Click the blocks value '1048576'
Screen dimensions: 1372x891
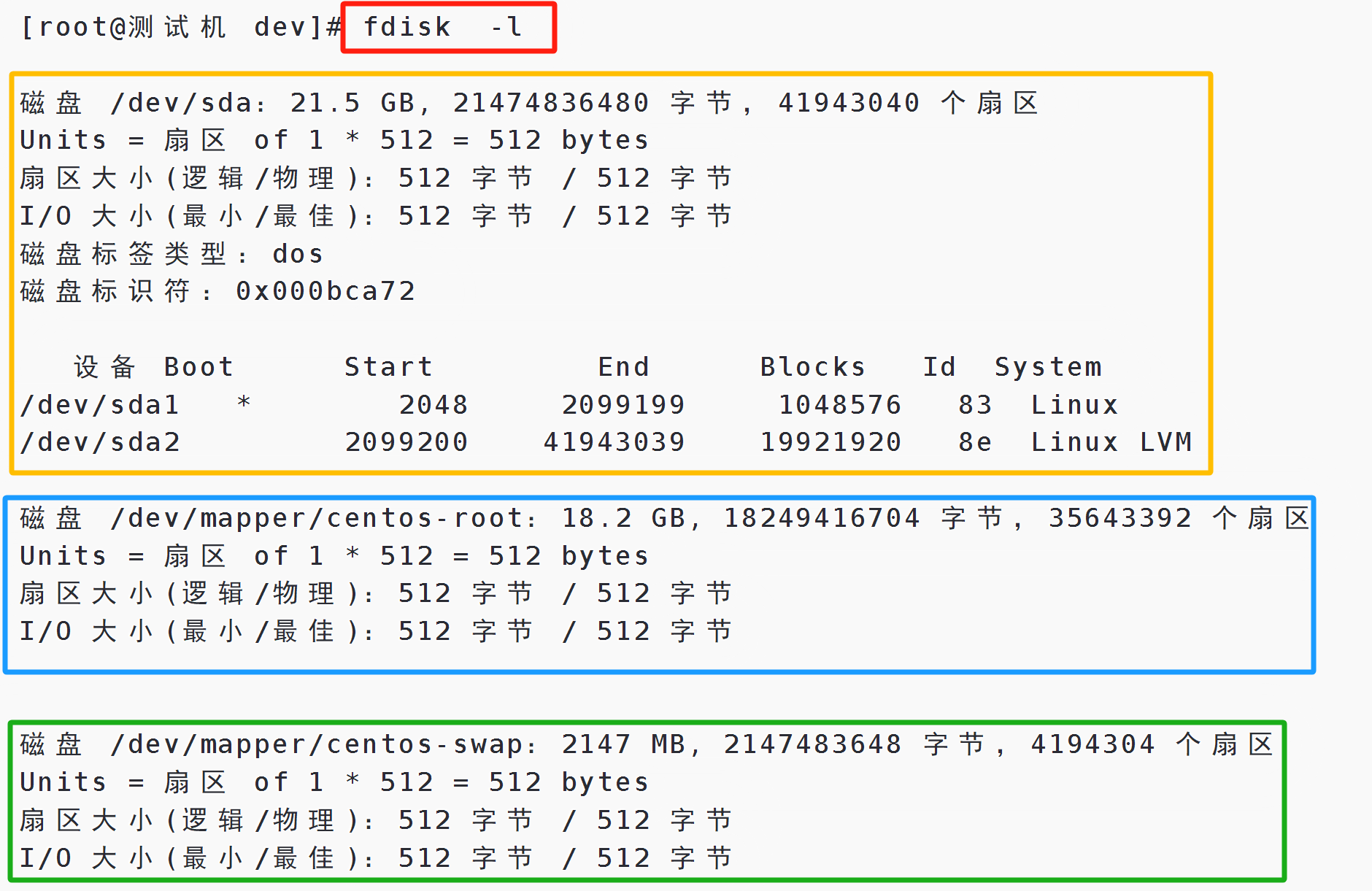pos(840,405)
